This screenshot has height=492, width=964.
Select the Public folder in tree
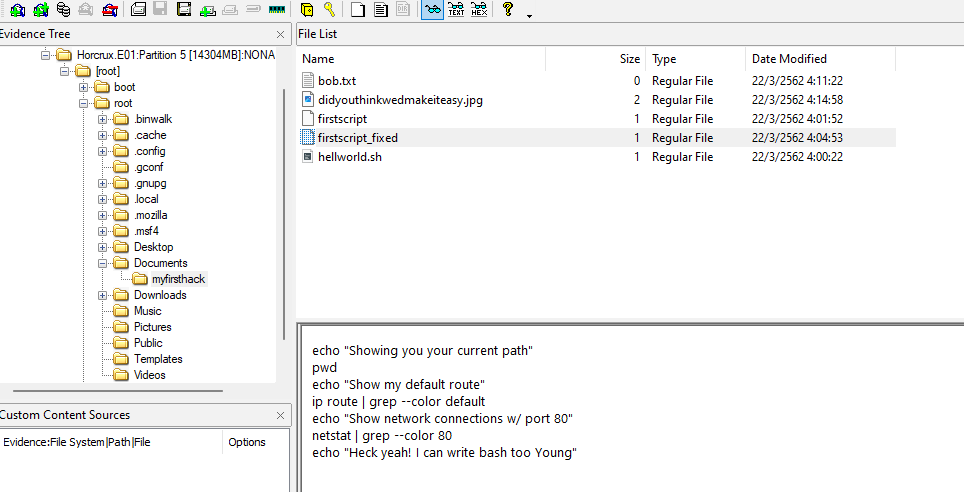pos(148,343)
